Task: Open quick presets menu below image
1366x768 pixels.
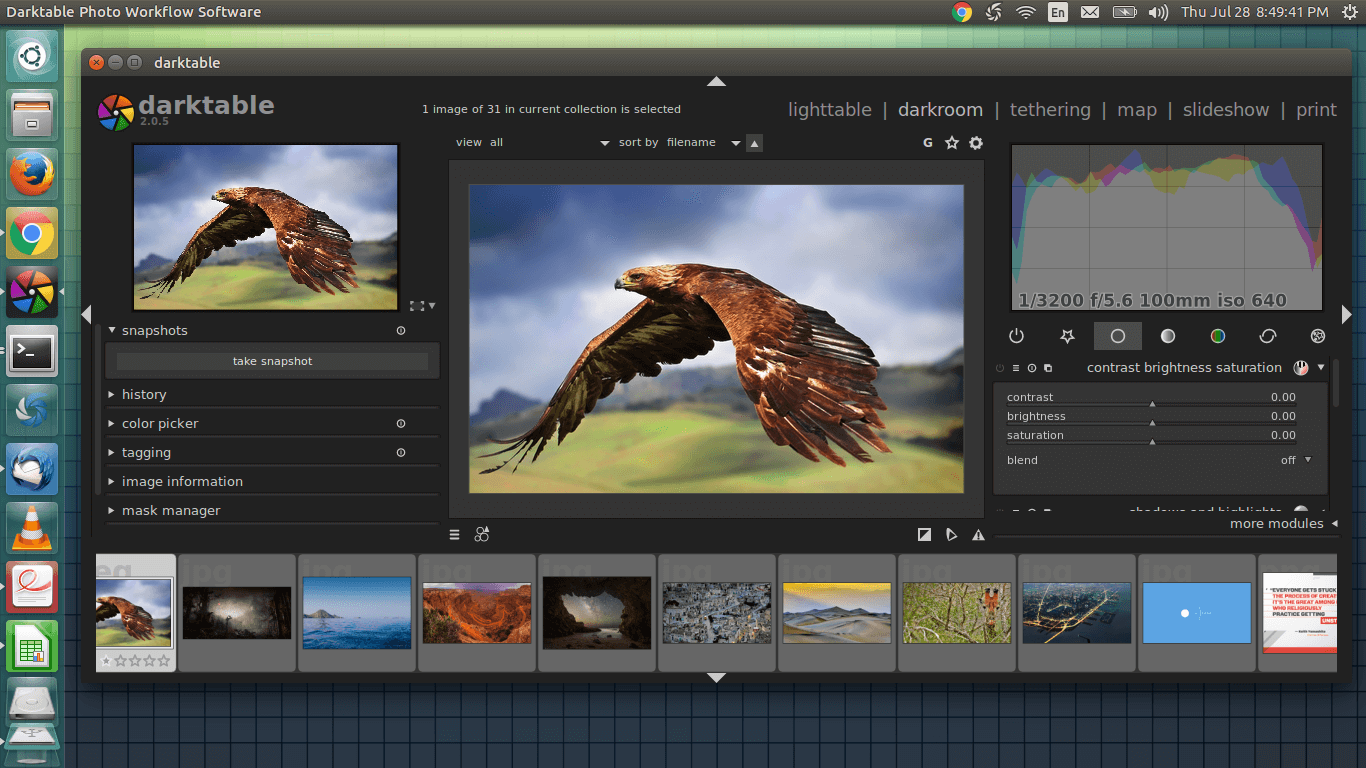Action: click(x=454, y=535)
